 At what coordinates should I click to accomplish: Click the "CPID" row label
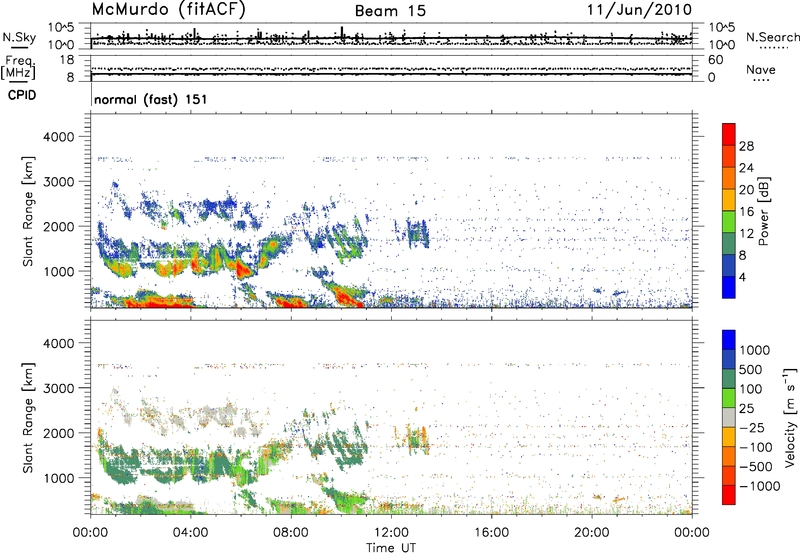click(22, 95)
